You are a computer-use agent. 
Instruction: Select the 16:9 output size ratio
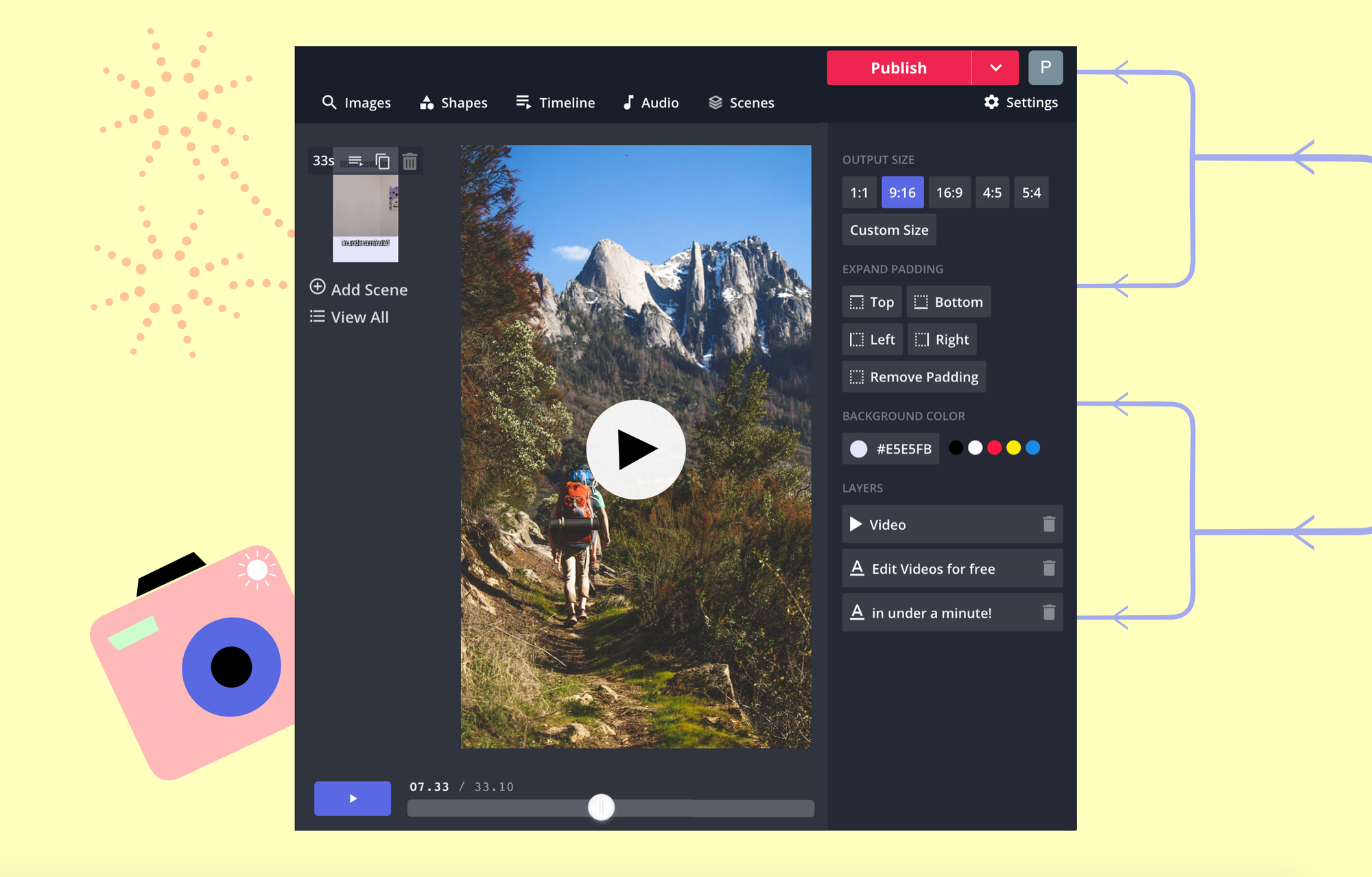click(x=946, y=192)
